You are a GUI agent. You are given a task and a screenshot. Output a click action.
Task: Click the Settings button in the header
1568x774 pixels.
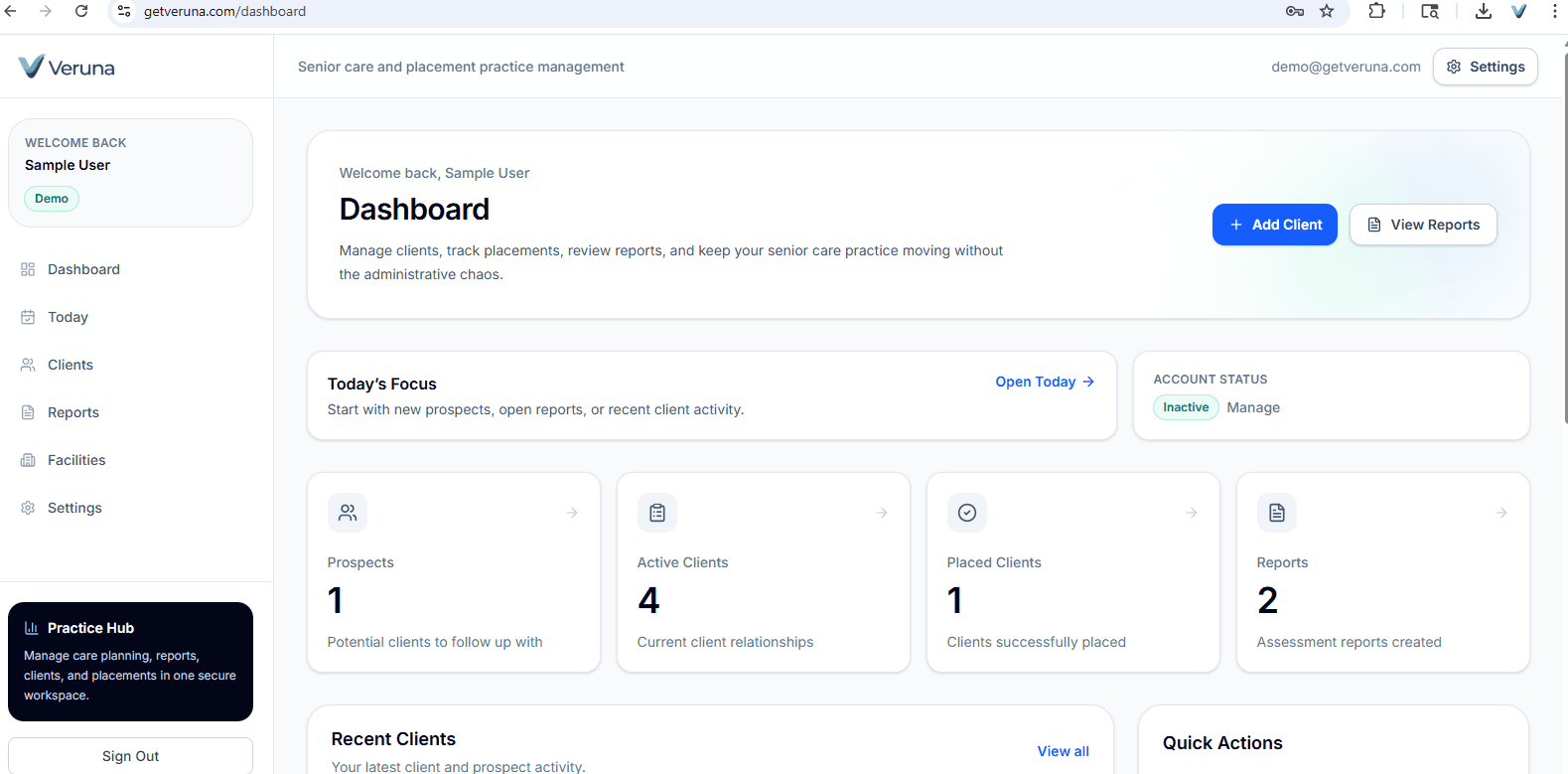point(1485,67)
